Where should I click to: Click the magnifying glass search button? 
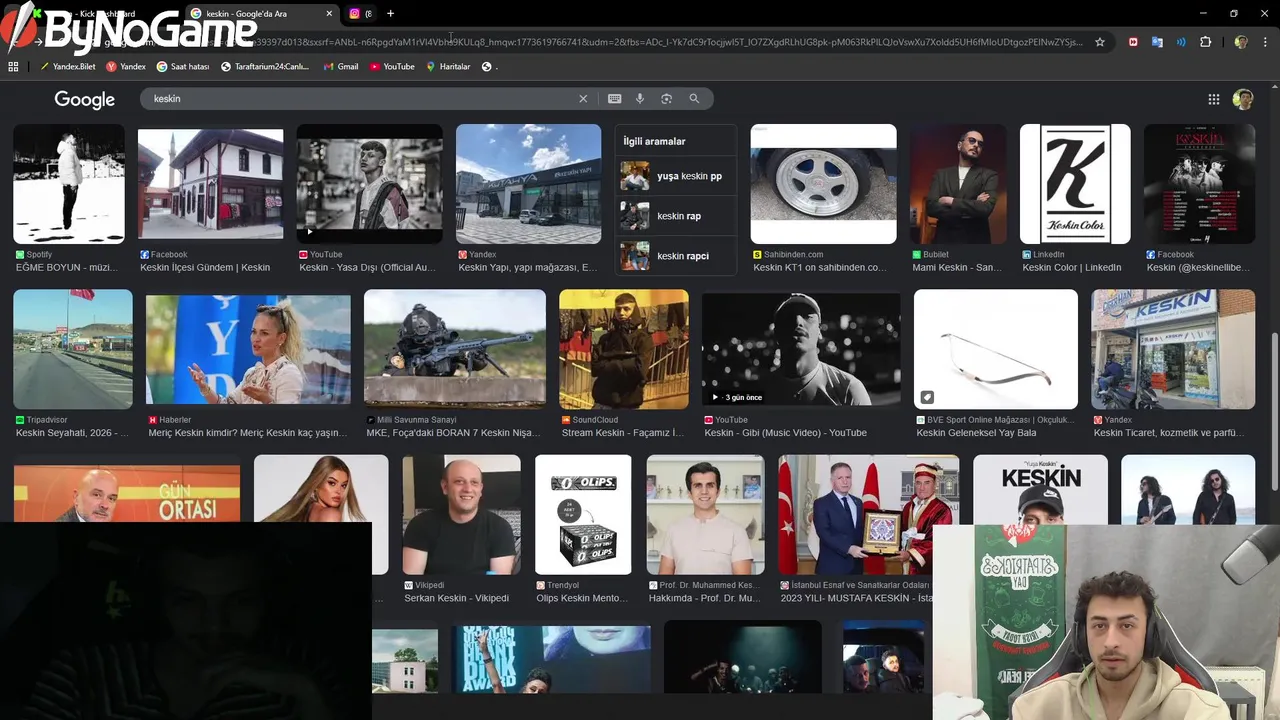[x=694, y=99]
